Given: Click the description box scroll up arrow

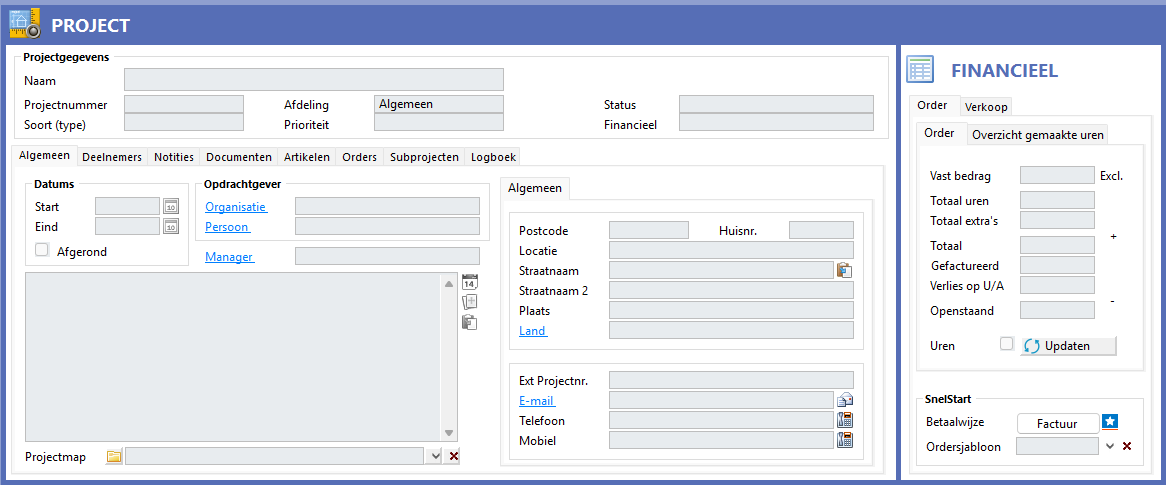Looking at the screenshot, I should click(x=449, y=283).
